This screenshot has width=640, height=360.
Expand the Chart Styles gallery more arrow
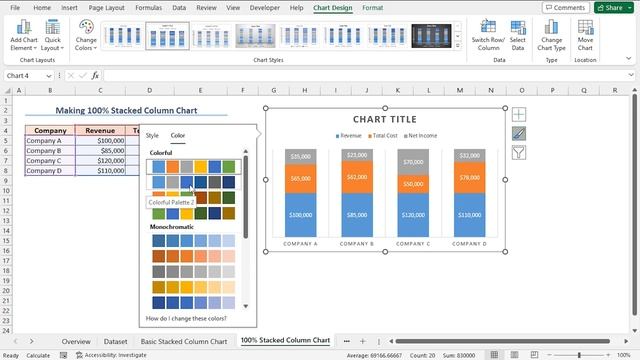pyautogui.click(x=458, y=46)
